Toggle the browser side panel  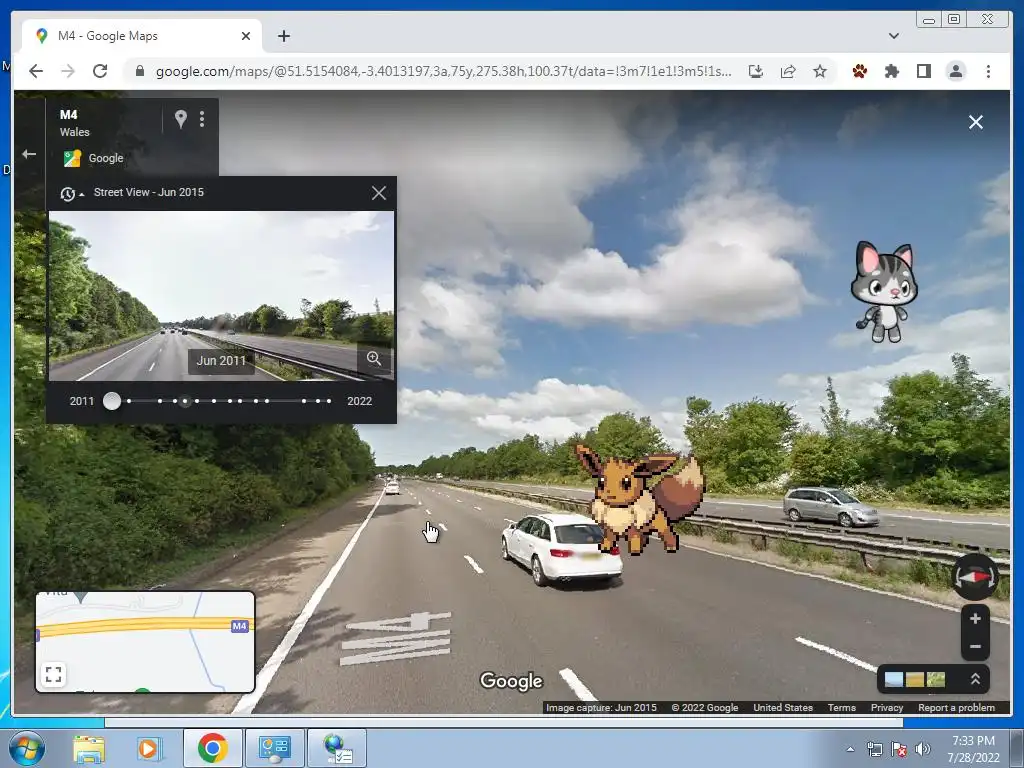[923, 71]
